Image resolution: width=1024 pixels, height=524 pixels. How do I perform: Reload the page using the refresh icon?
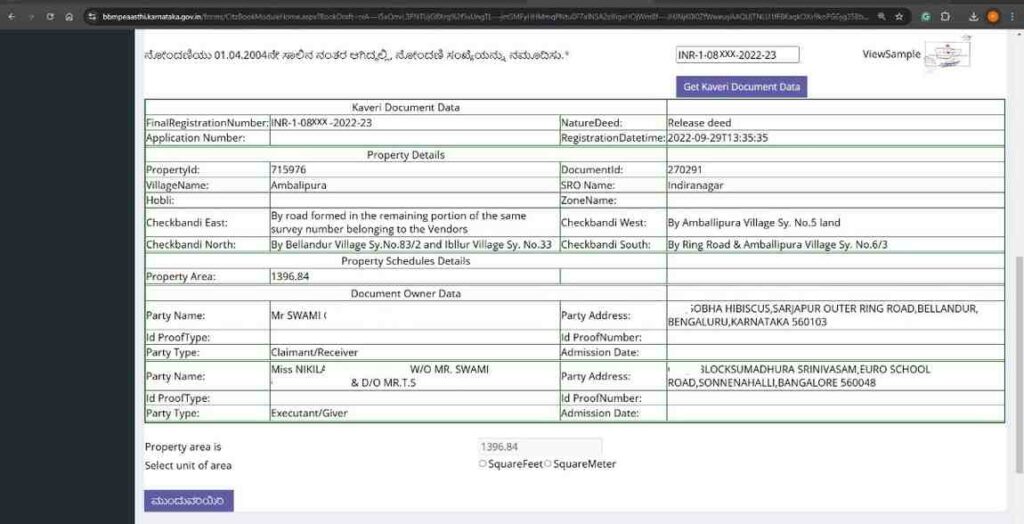click(x=49, y=16)
